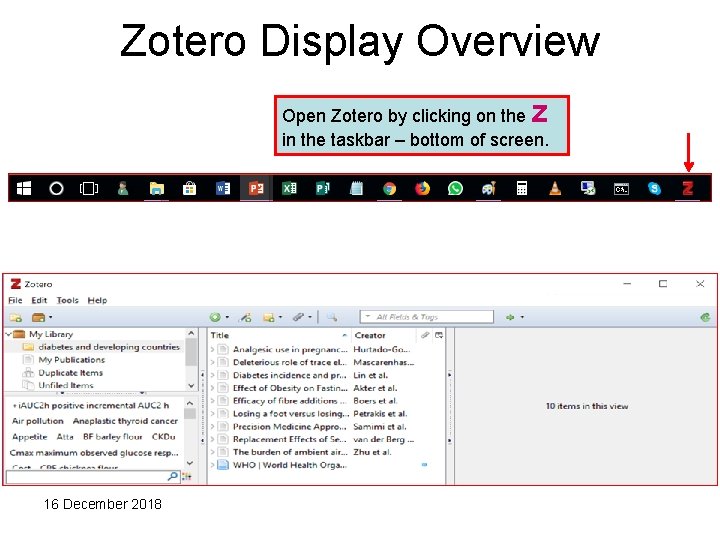Open Calculator from the taskbar

[x=522, y=188]
